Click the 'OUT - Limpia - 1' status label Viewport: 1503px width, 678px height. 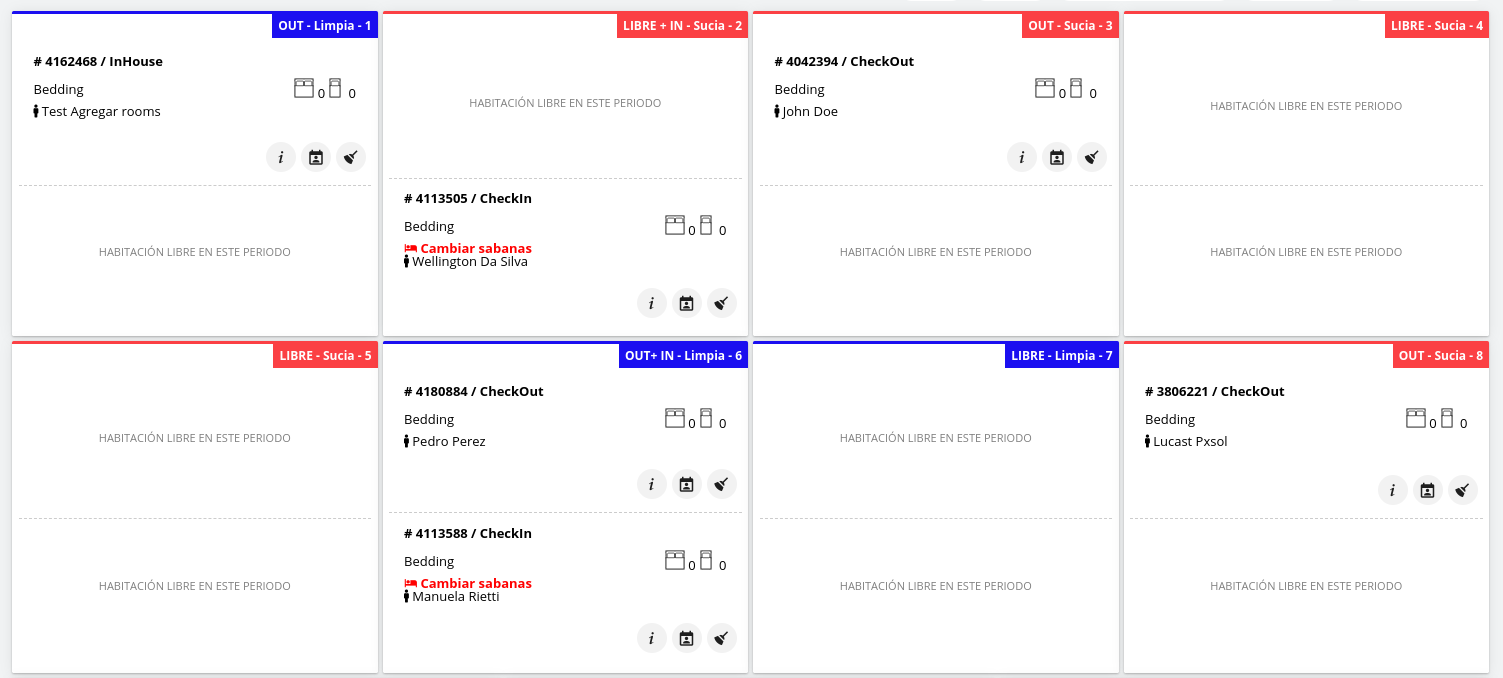click(x=324, y=26)
